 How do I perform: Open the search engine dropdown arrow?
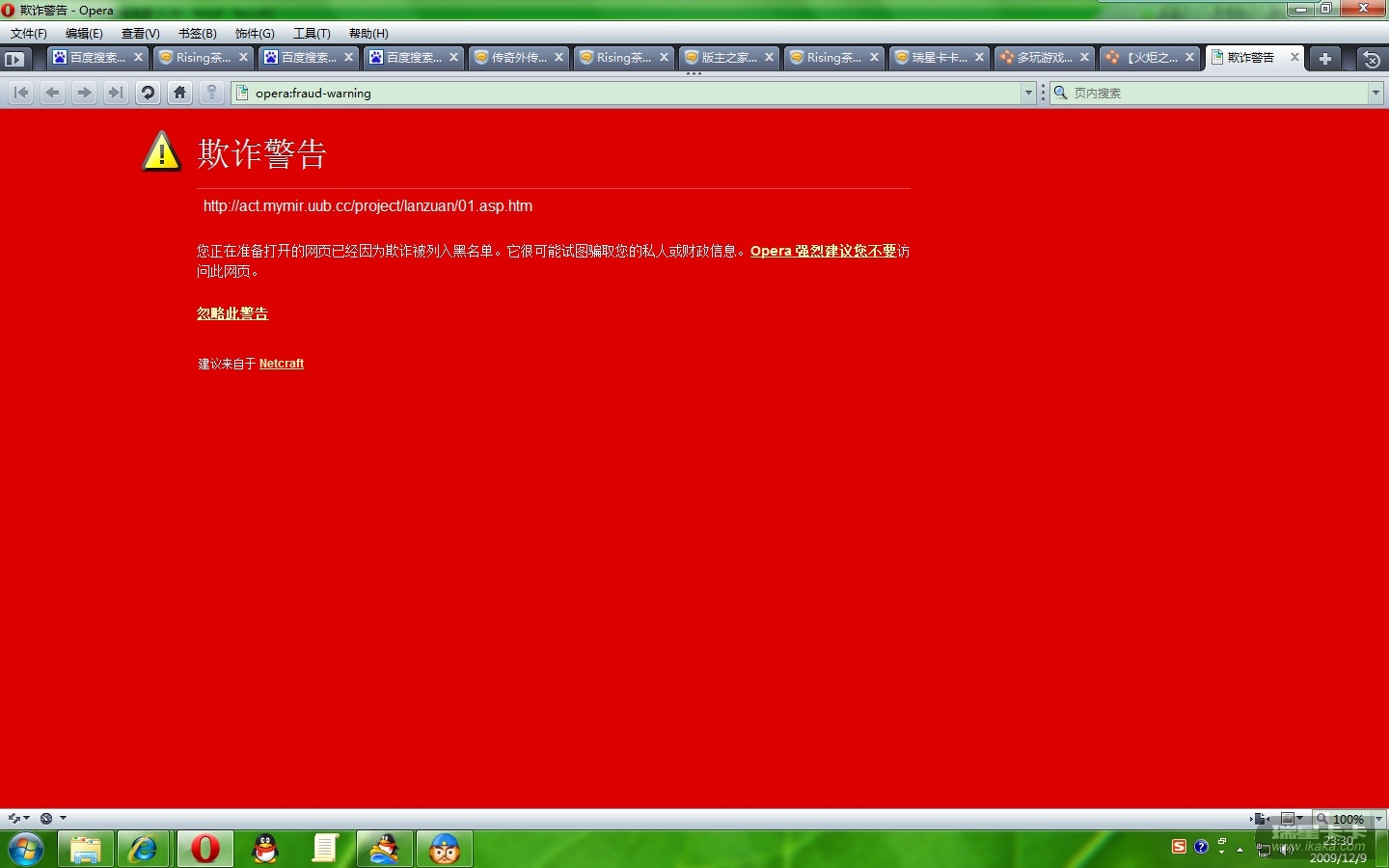[x=1375, y=93]
